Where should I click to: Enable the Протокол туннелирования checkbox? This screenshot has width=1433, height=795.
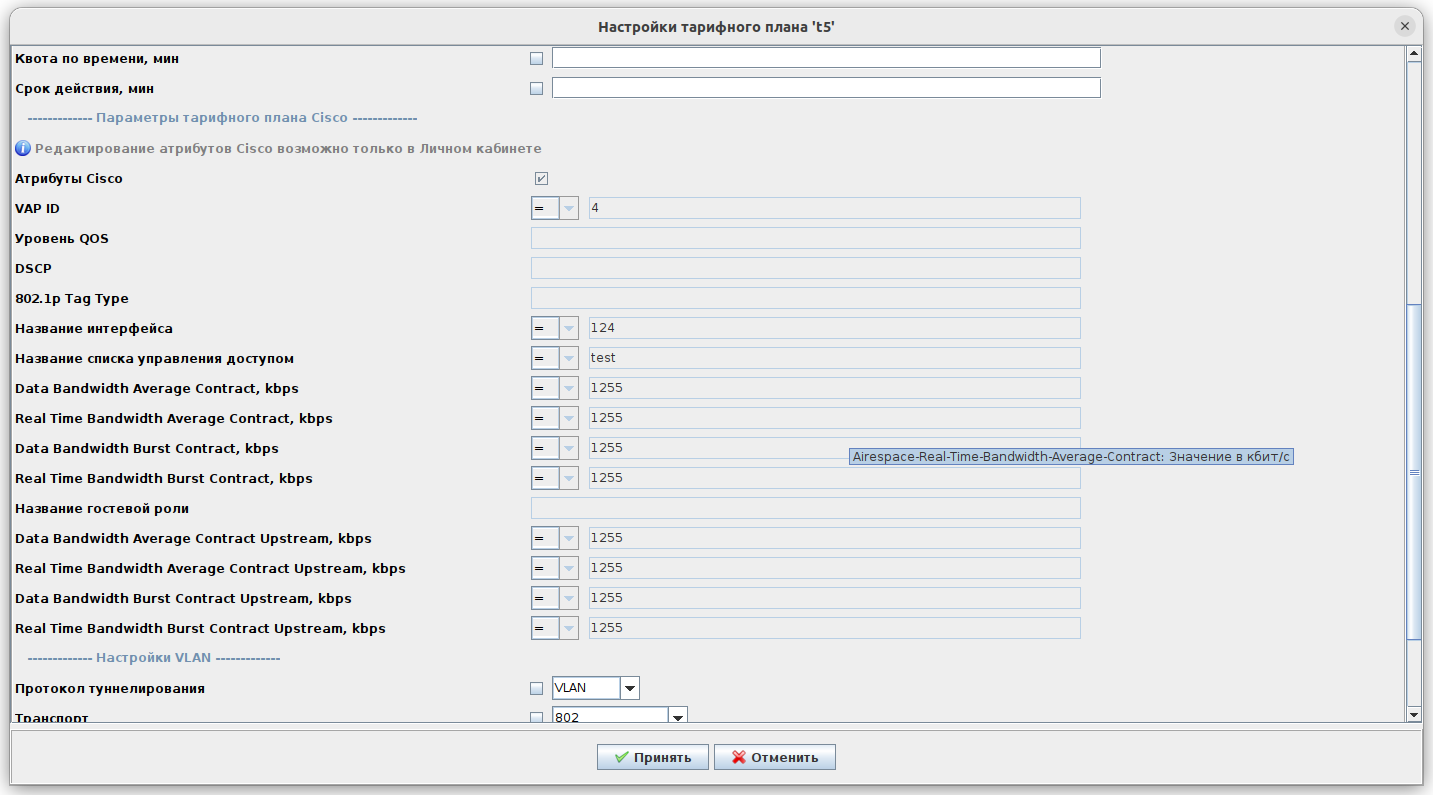[536, 689]
